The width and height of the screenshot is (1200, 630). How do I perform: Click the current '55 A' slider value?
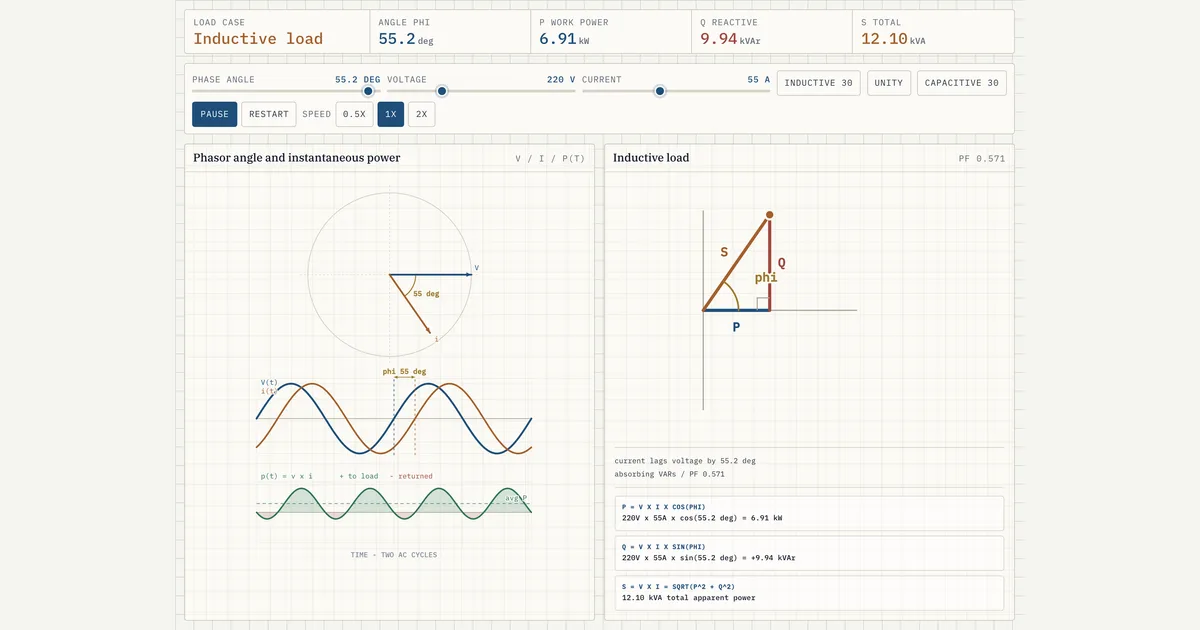pos(759,79)
